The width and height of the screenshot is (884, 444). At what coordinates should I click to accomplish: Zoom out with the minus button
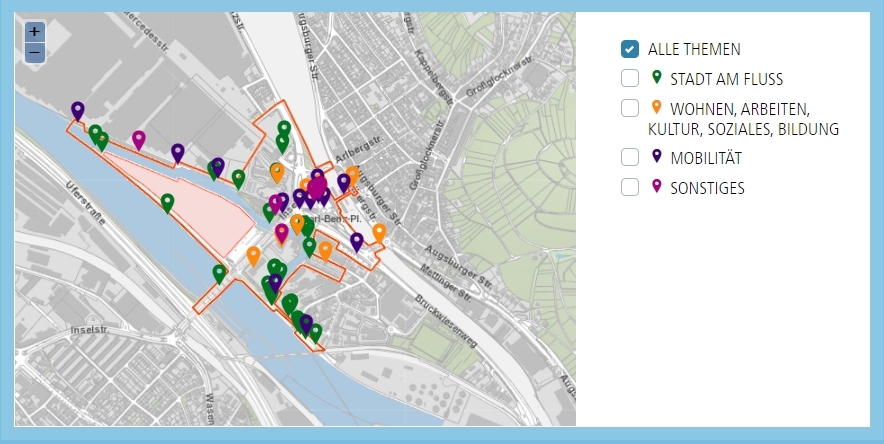34,52
